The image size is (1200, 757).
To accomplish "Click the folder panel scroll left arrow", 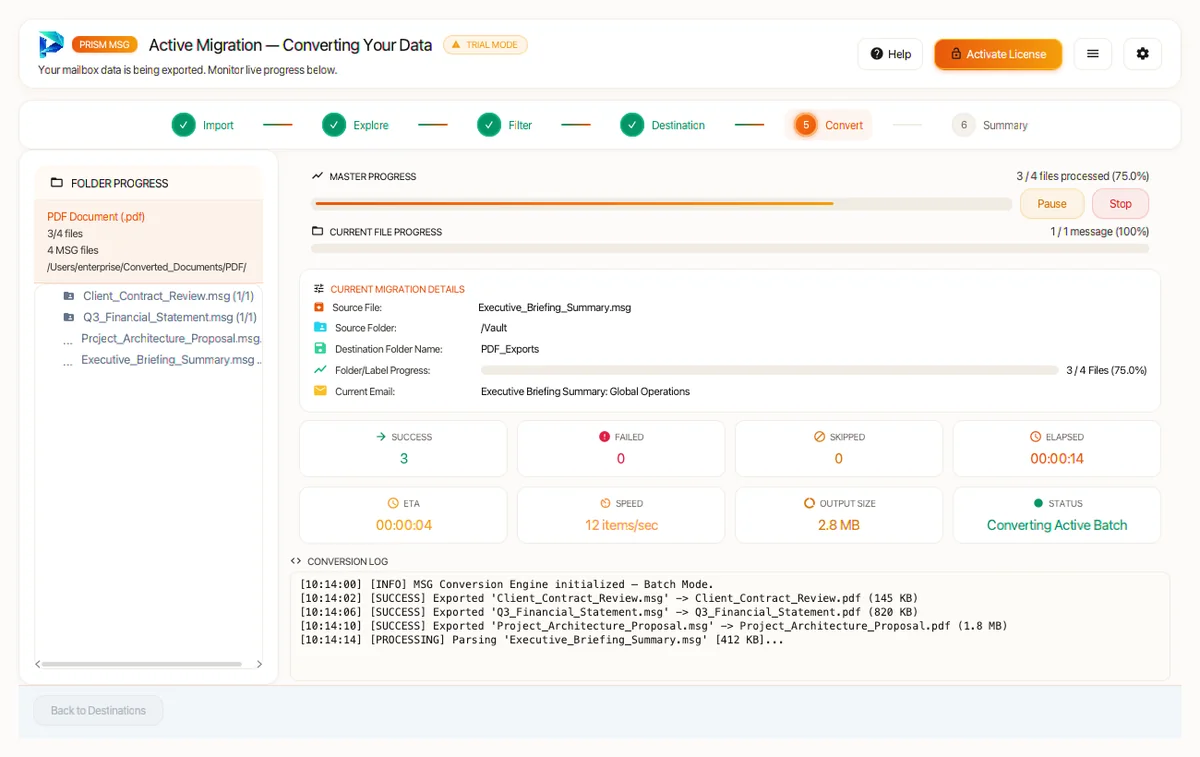I will [38, 664].
